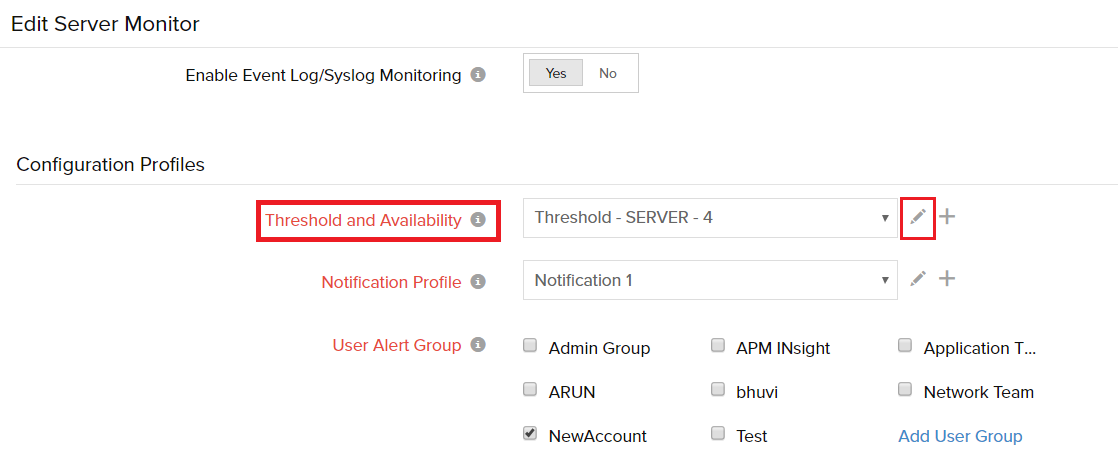Open the Threshold - SERVER - 4 dropdown
Viewport: 1118px width, 471px height.
pyautogui.click(x=710, y=217)
